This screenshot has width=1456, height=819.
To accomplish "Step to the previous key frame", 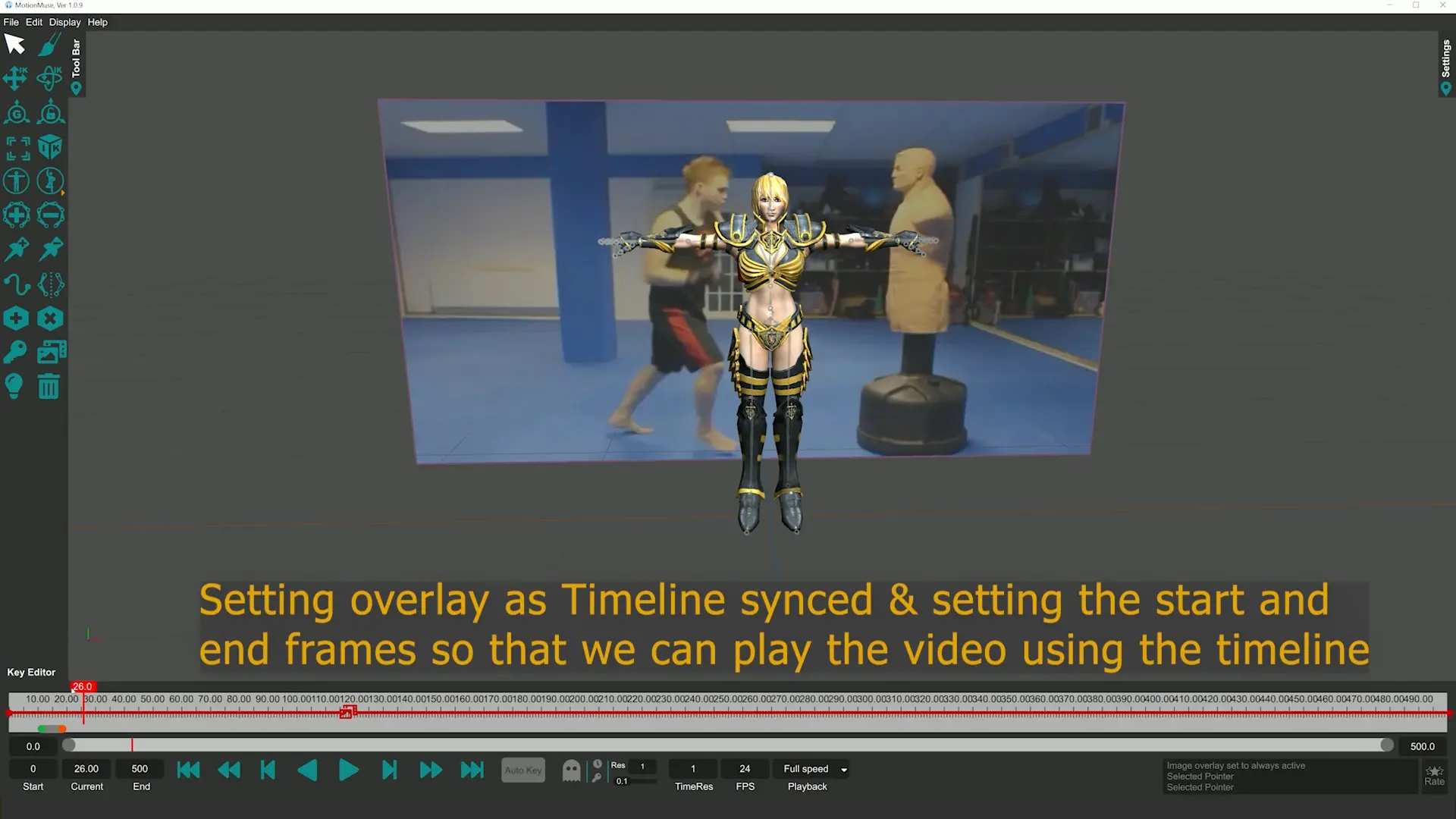I will pos(268,770).
